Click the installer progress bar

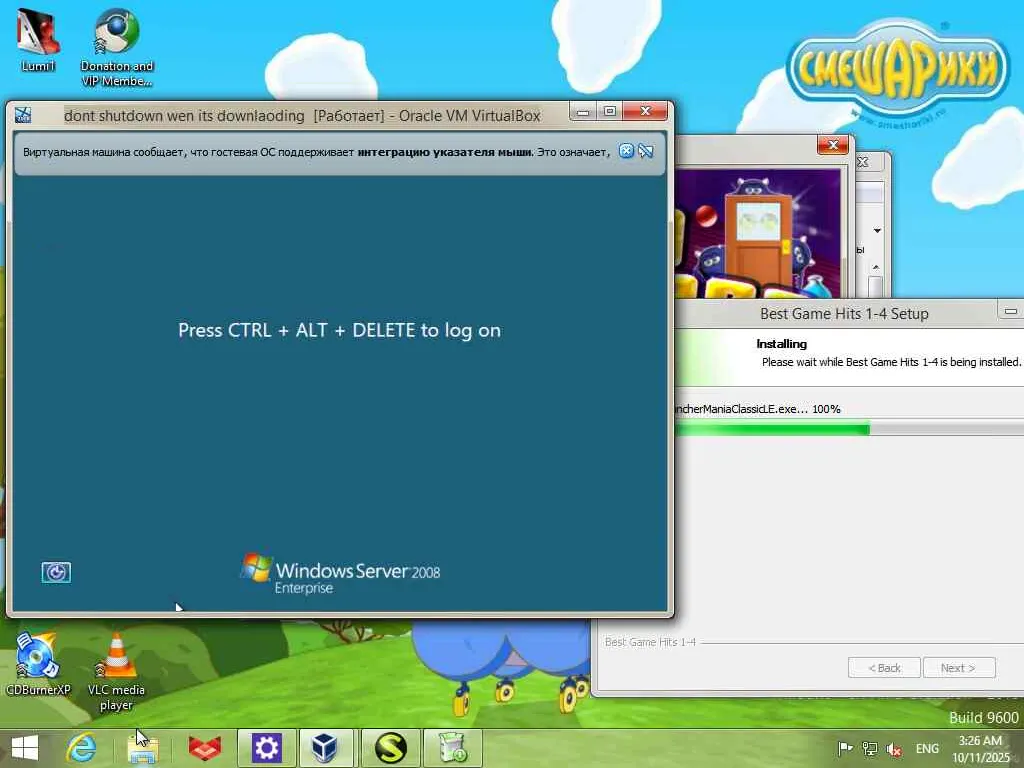849,429
